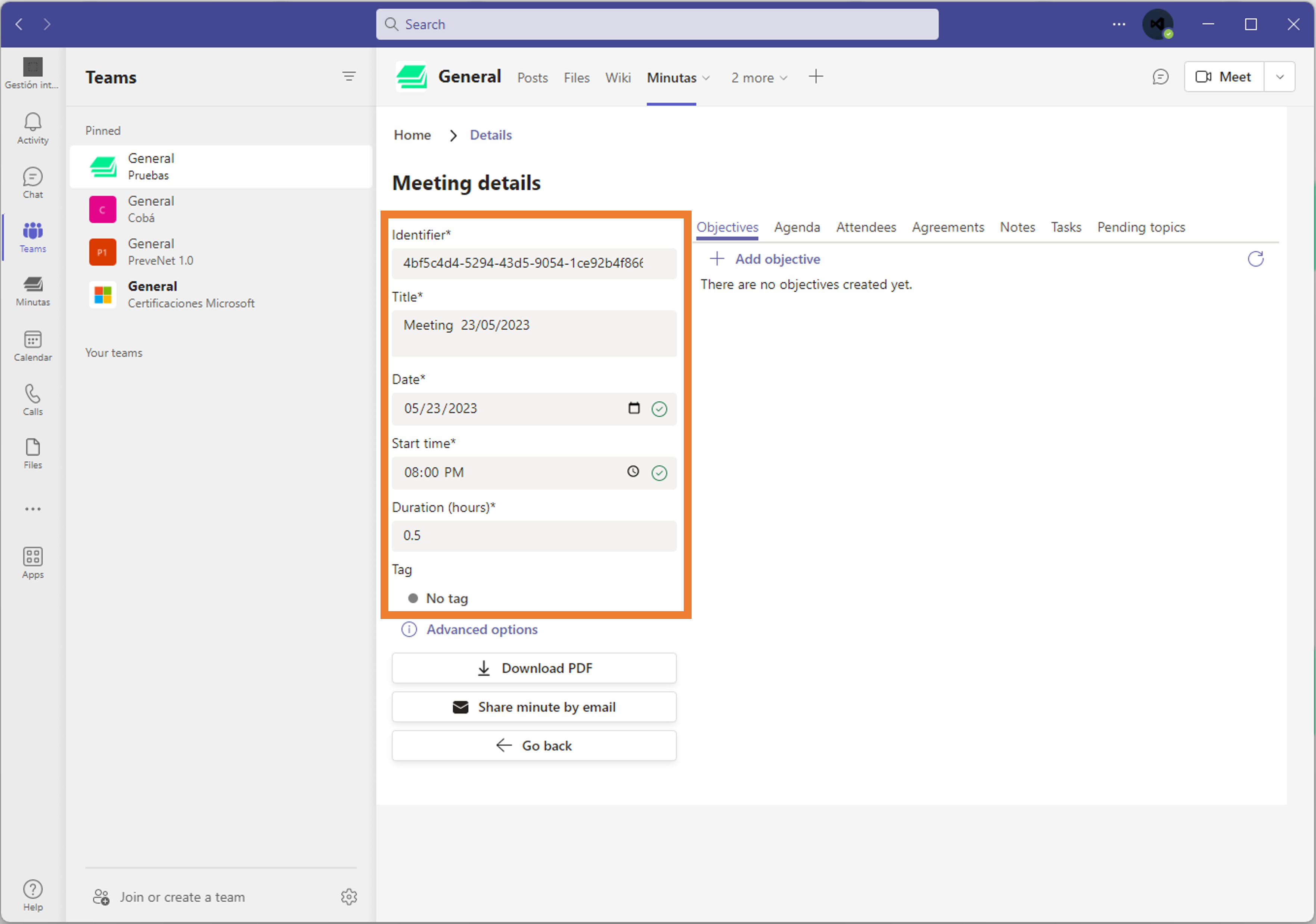This screenshot has height=924, width=1316.
Task: Open the start time clock icon
Action: 633,472
